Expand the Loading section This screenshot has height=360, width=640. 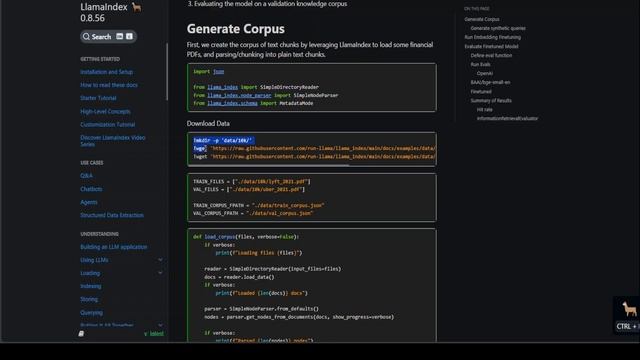click(160, 273)
